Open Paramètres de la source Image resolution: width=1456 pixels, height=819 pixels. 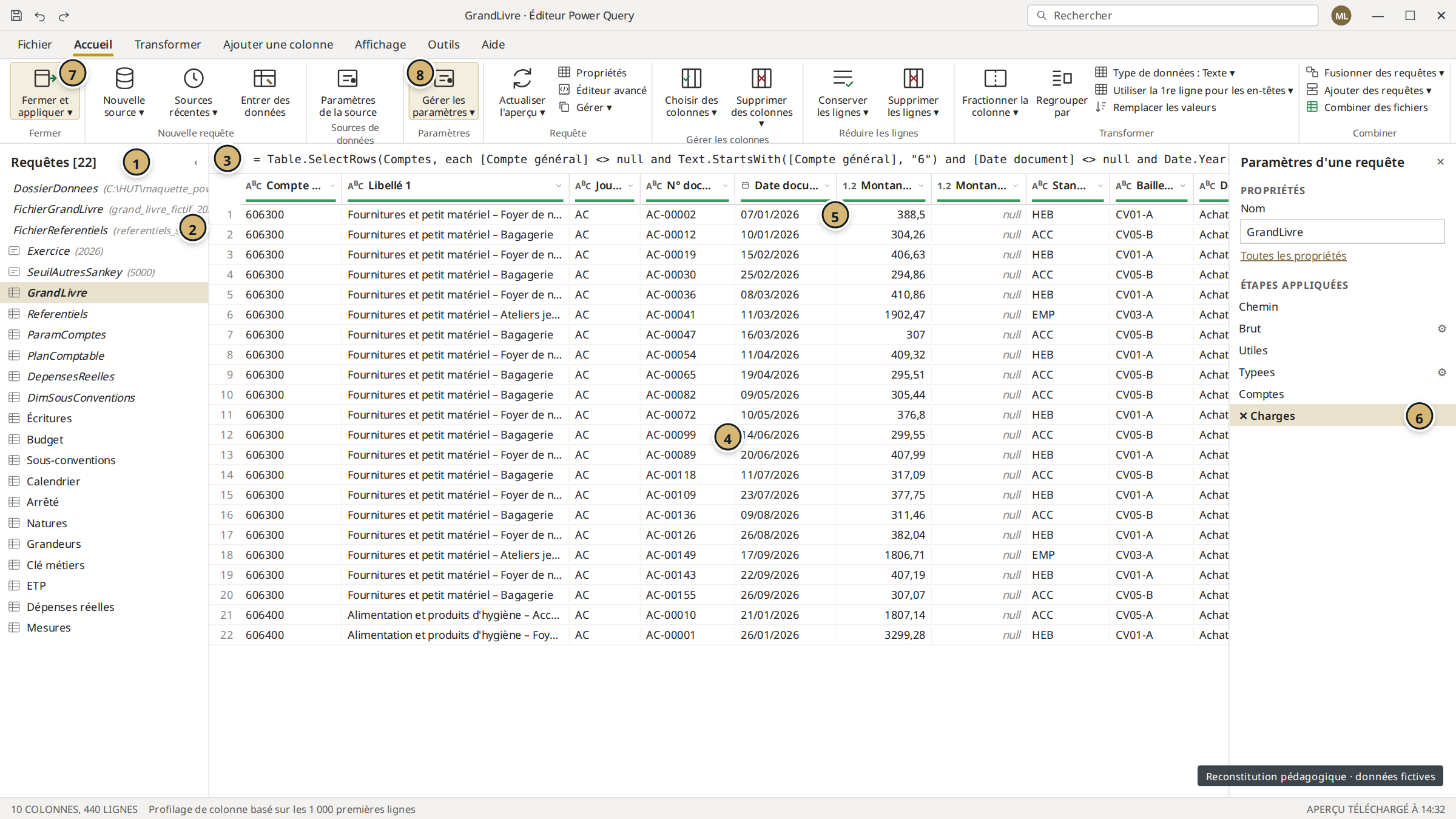coord(348,92)
